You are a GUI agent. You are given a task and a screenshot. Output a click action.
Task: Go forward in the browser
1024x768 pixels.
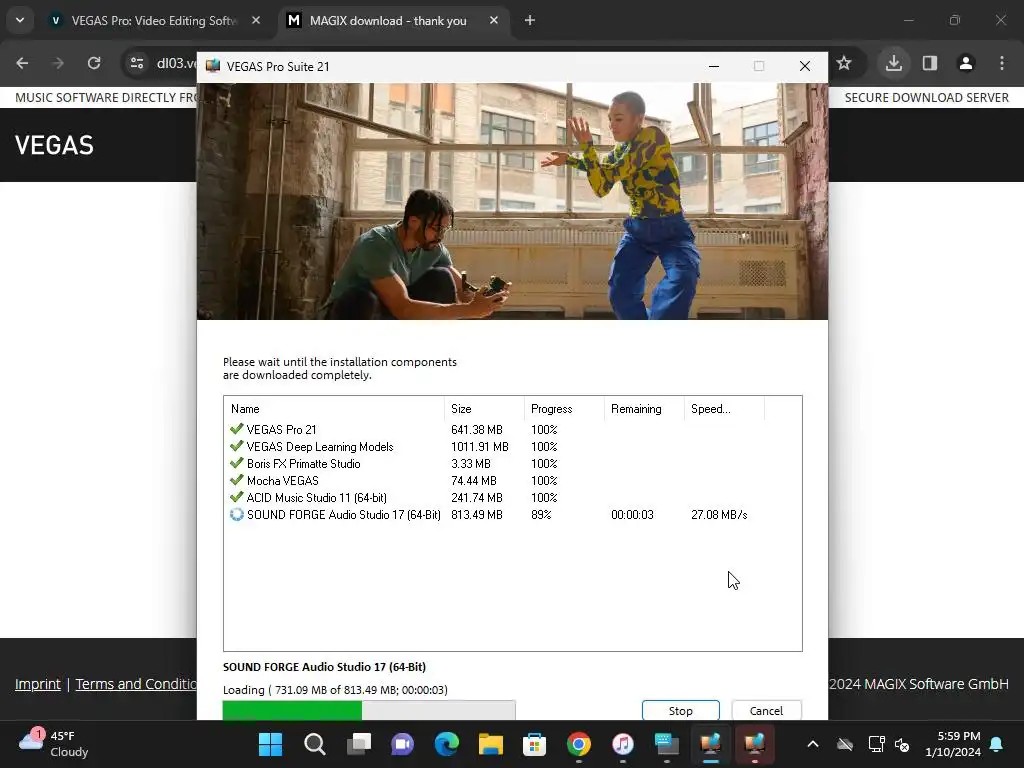click(58, 63)
